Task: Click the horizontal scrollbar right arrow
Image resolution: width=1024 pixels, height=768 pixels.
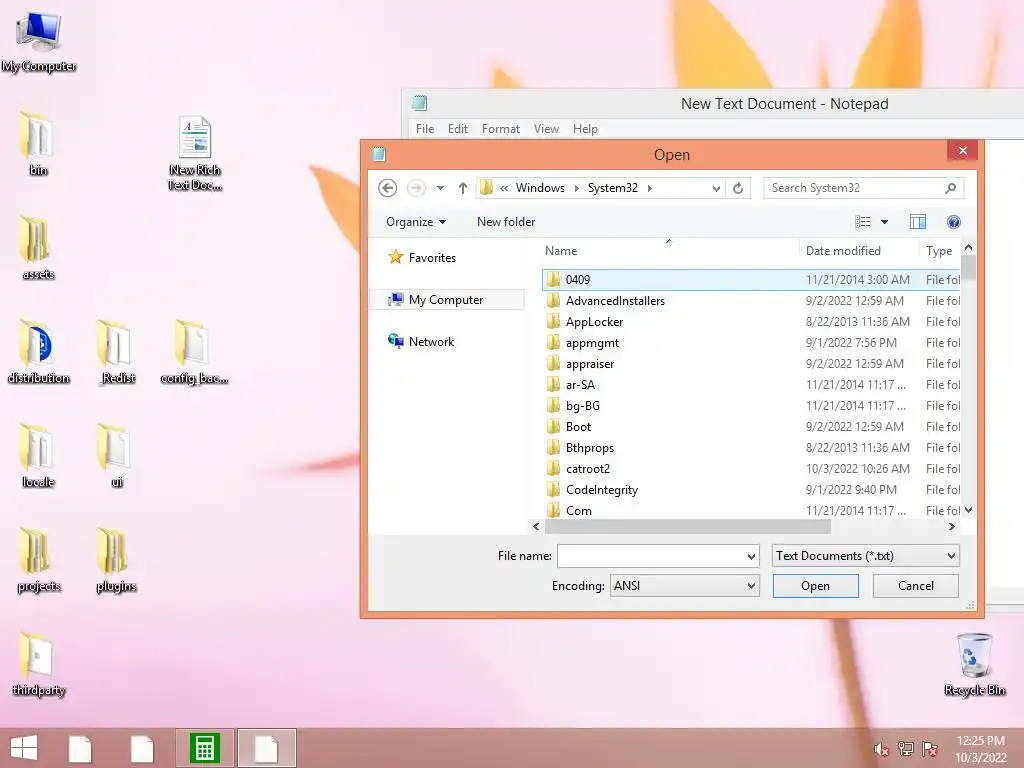Action: tap(952, 526)
